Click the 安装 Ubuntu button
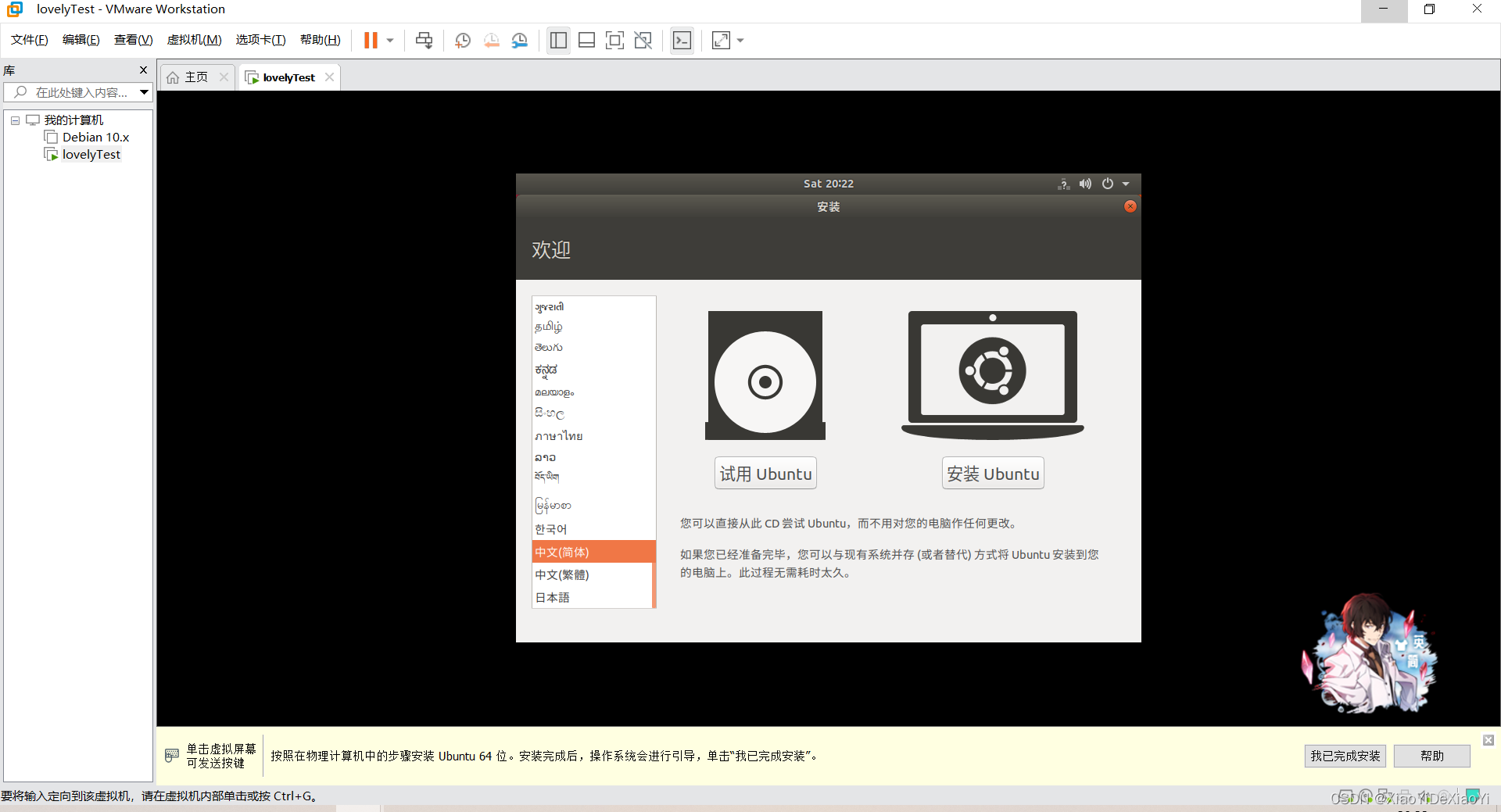The height and width of the screenshot is (812, 1501). coord(993,474)
